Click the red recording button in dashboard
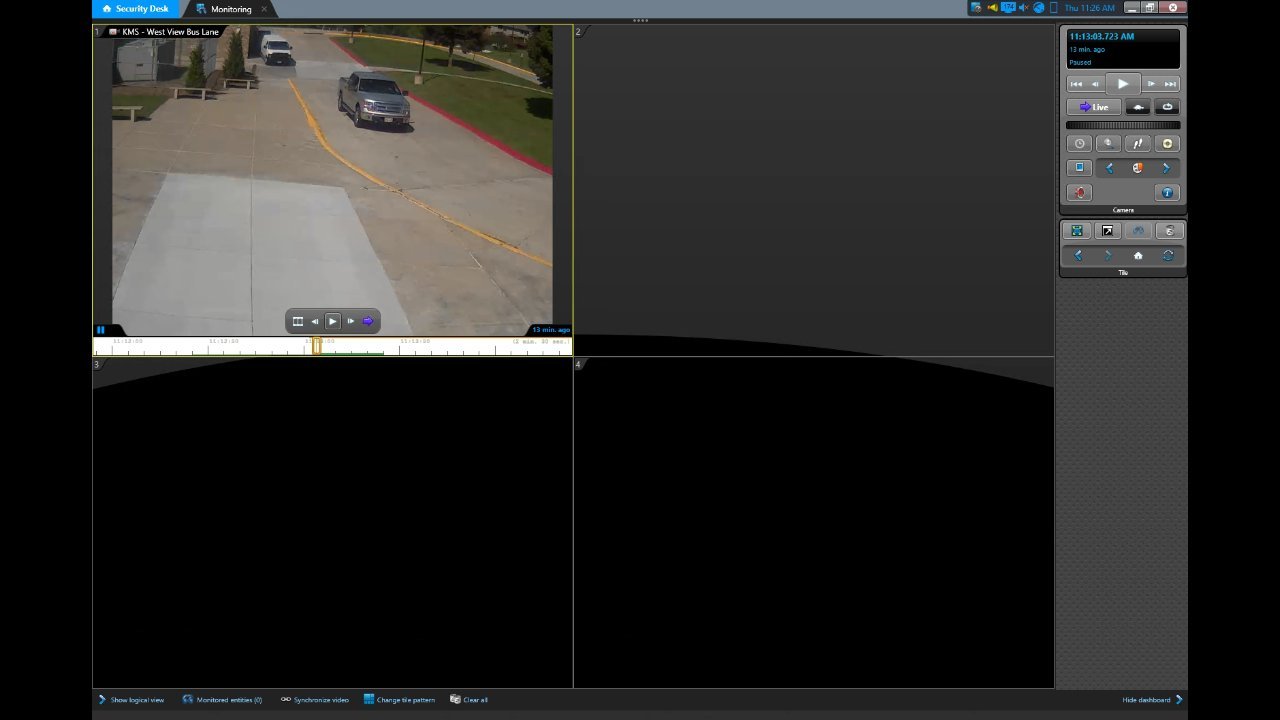This screenshot has width=1280, height=720. (x=1079, y=193)
